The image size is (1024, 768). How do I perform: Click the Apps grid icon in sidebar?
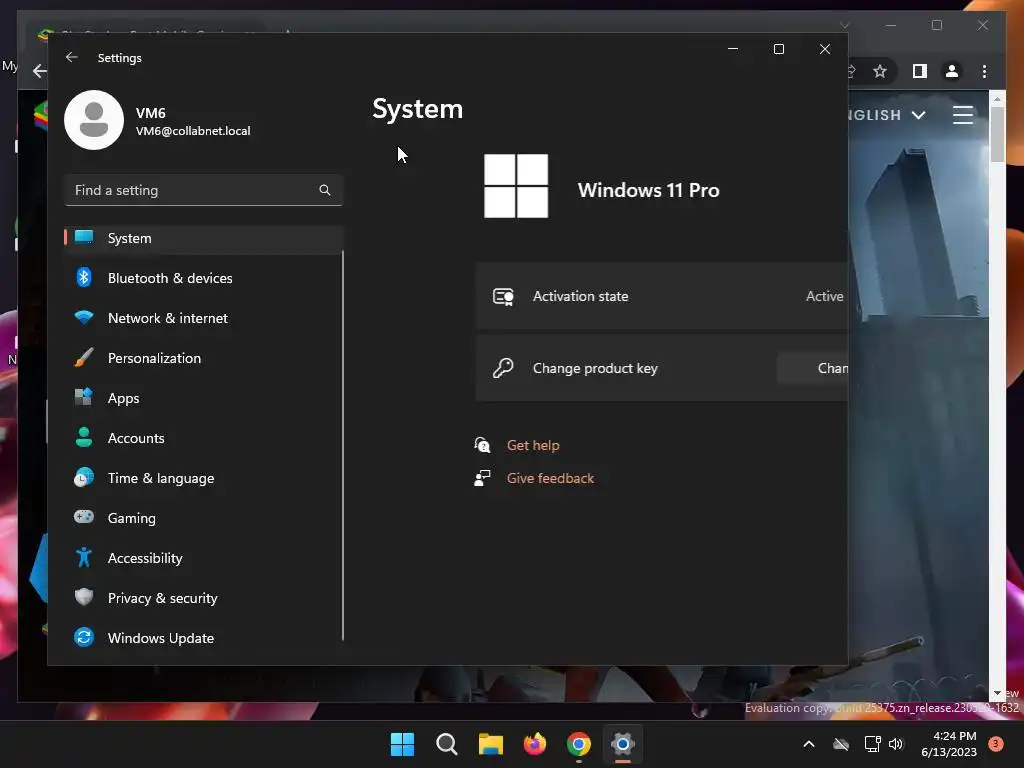[x=84, y=397]
